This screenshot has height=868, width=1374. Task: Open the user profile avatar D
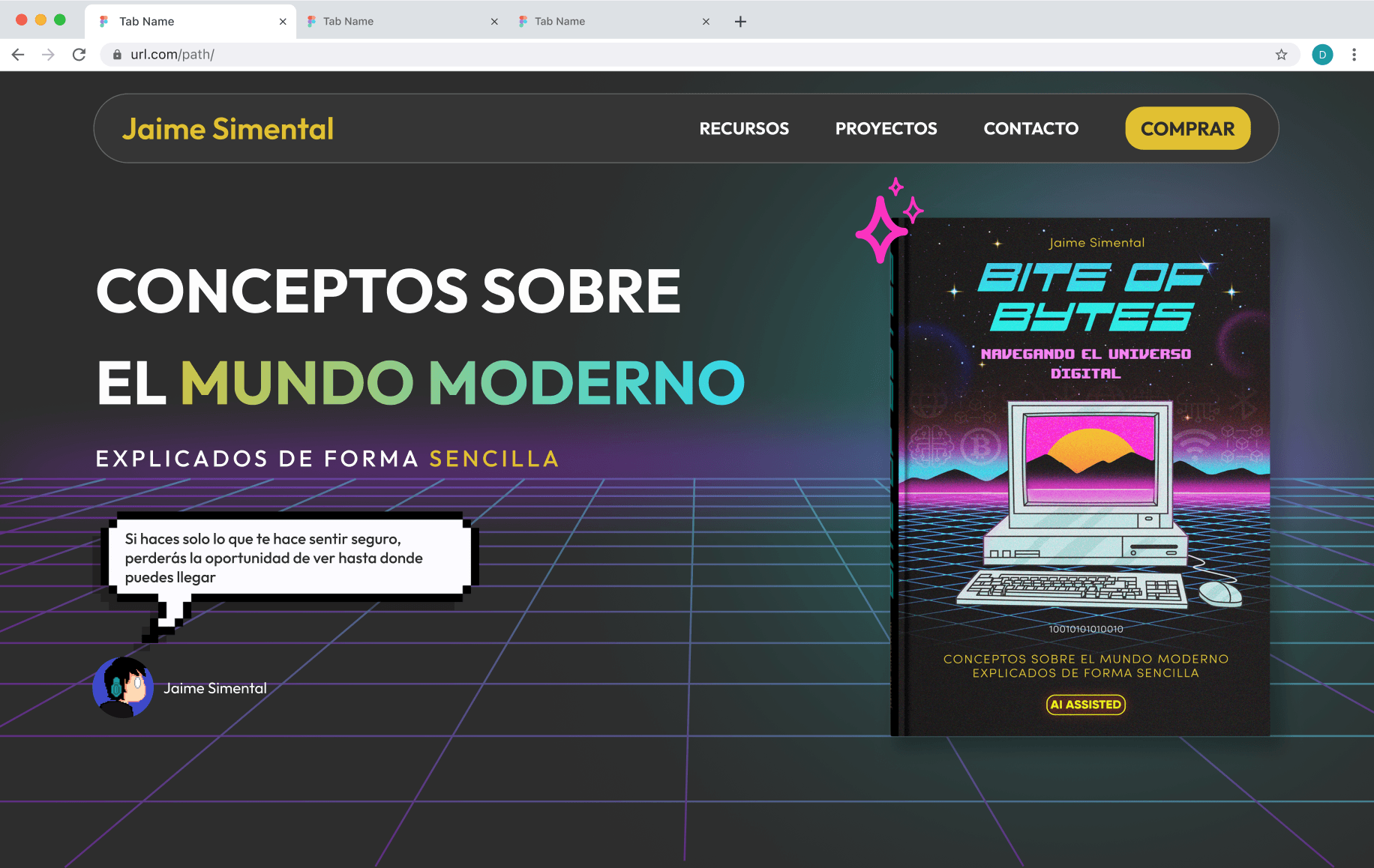click(x=1322, y=55)
